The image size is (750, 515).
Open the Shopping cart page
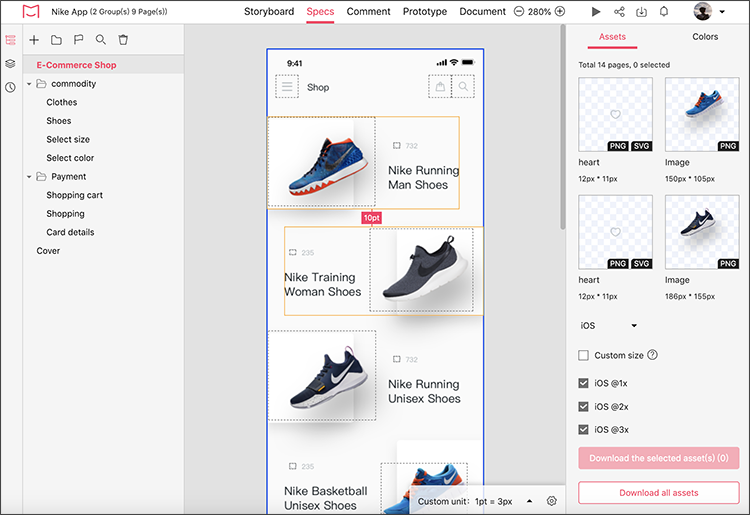click(75, 195)
